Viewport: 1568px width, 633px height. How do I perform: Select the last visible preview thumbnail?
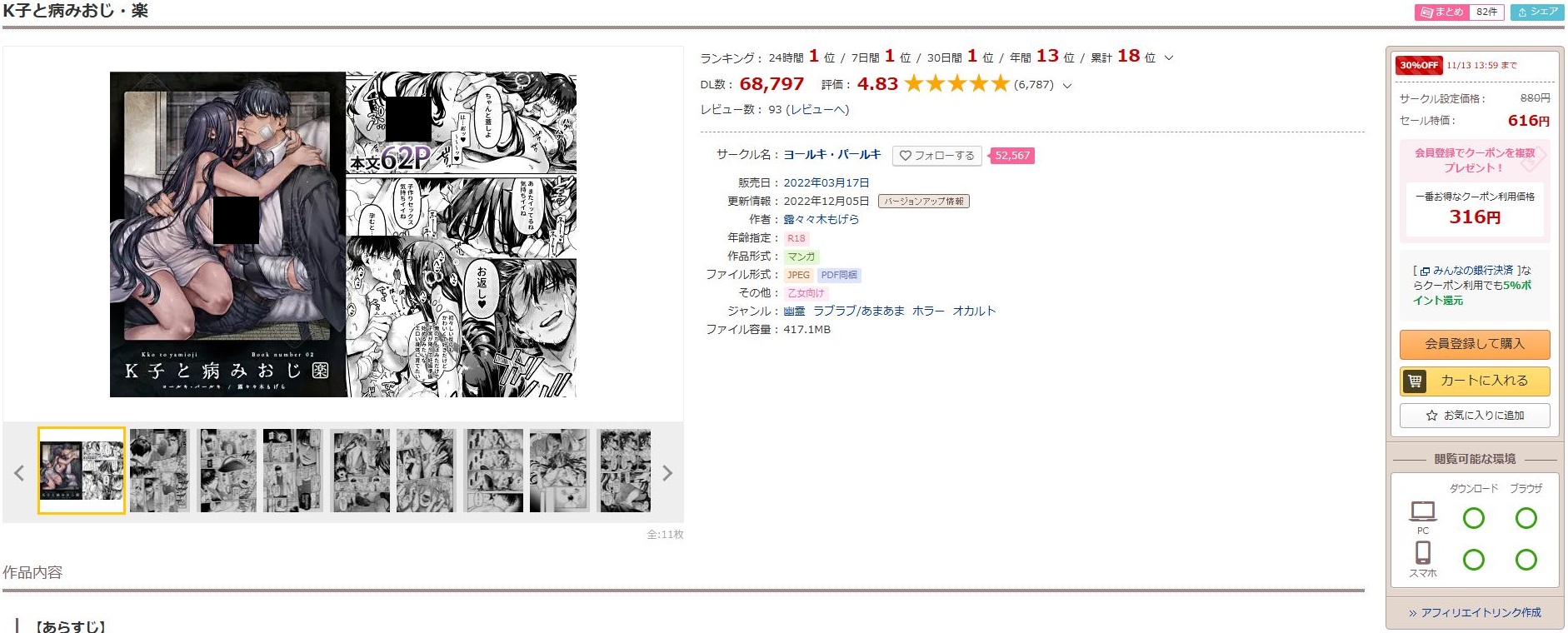(x=624, y=471)
